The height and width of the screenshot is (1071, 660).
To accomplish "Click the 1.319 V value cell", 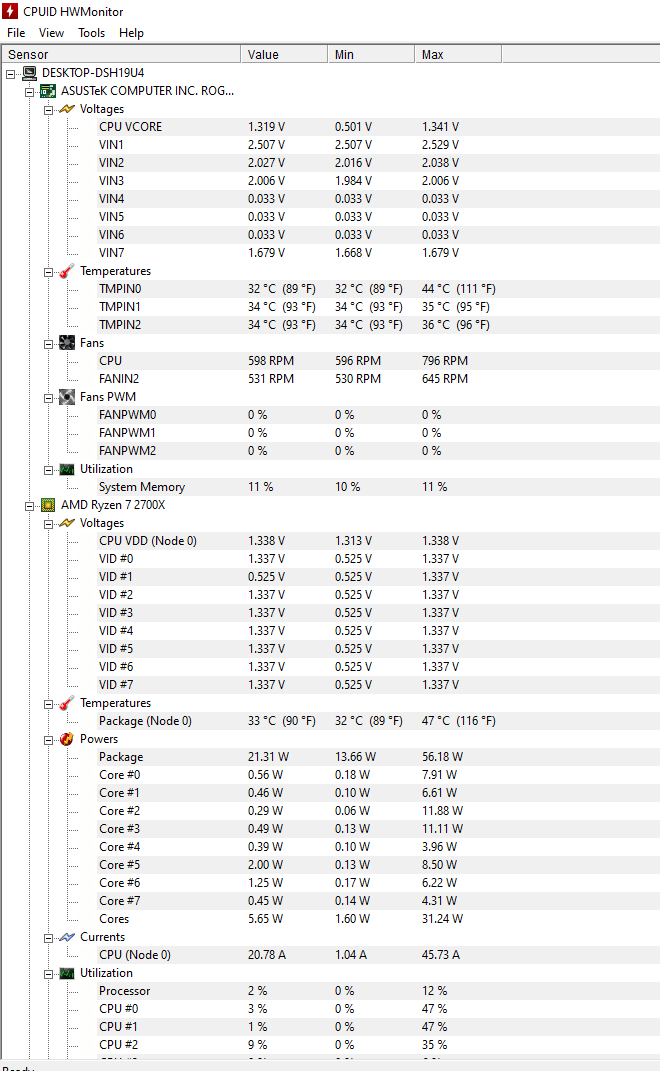I will pos(266,127).
